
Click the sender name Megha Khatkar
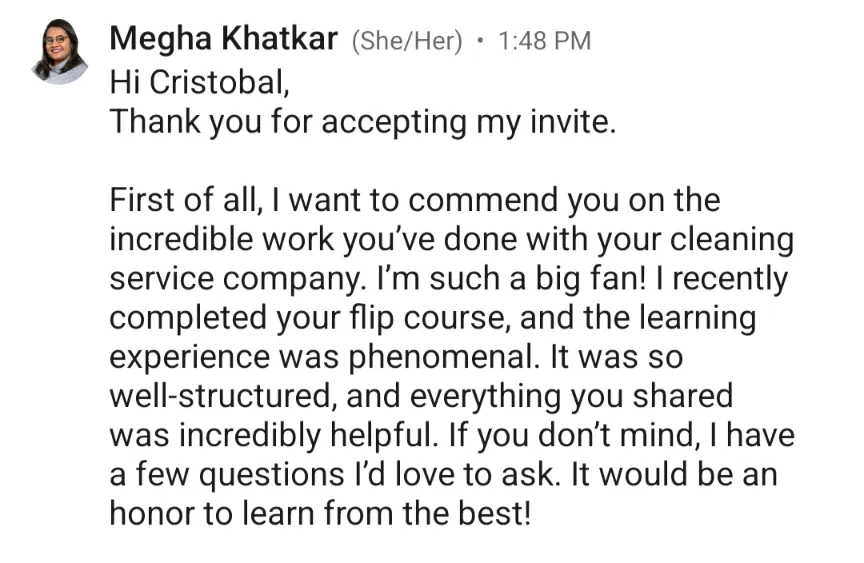pos(224,40)
